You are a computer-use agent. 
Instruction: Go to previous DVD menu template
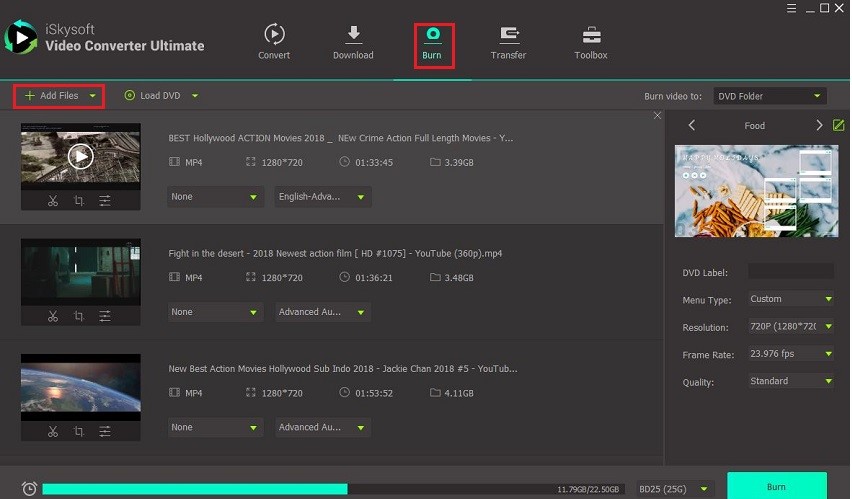click(692, 125)
